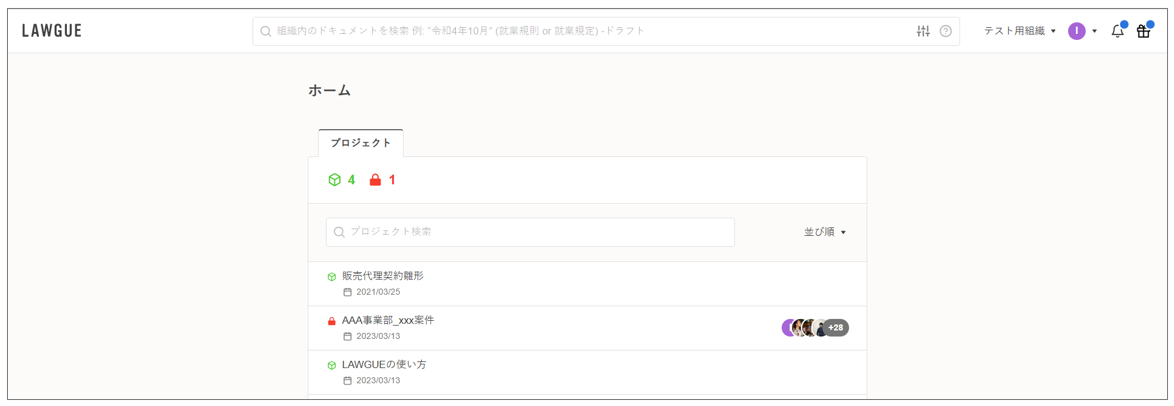Open the 並び順 sort order dropdown
Viewport: 1174px width, 406px height.
(825, 232)
